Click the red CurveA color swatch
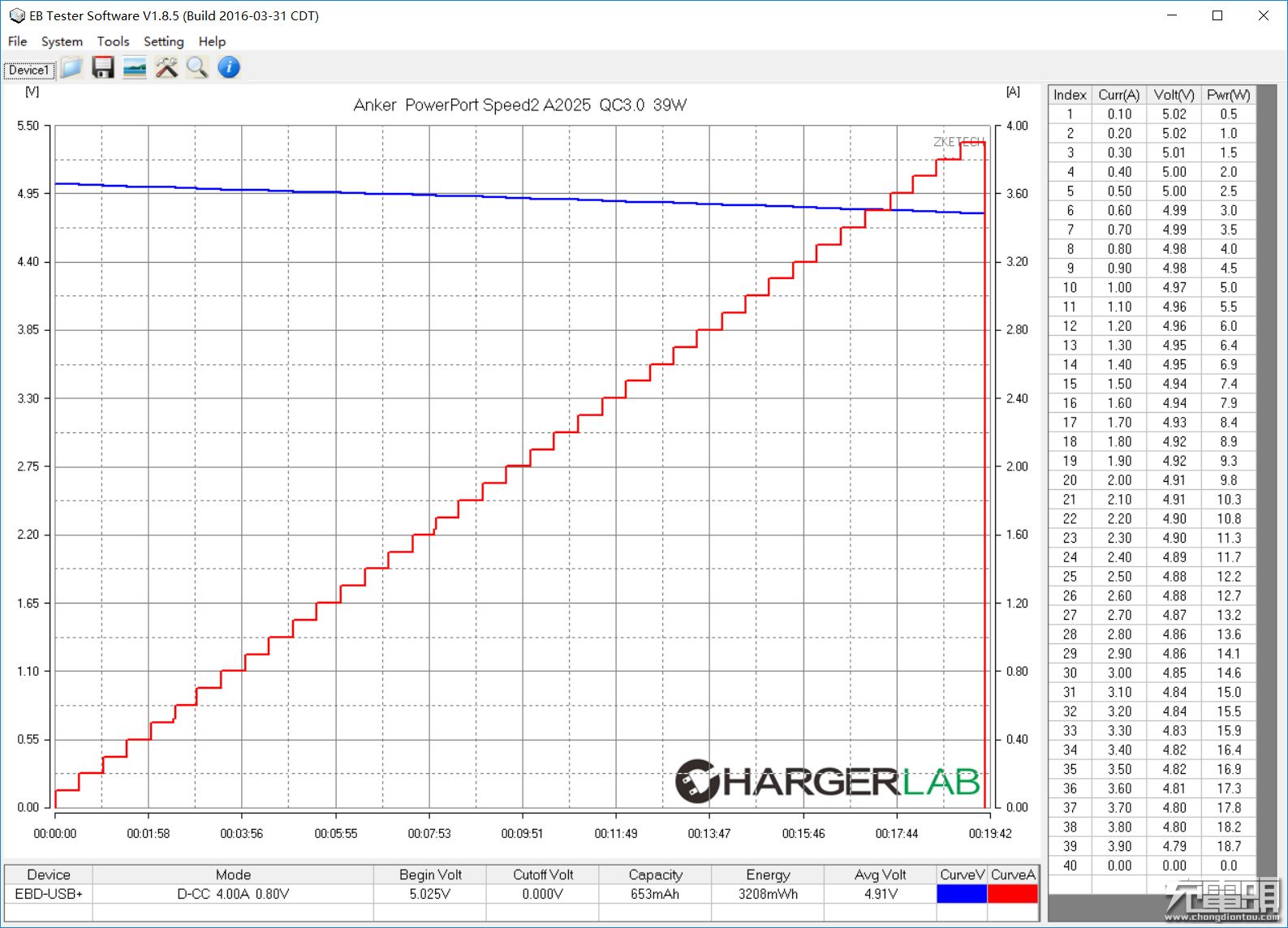Screen dimensions: 1288x928 pos(1013,894)
